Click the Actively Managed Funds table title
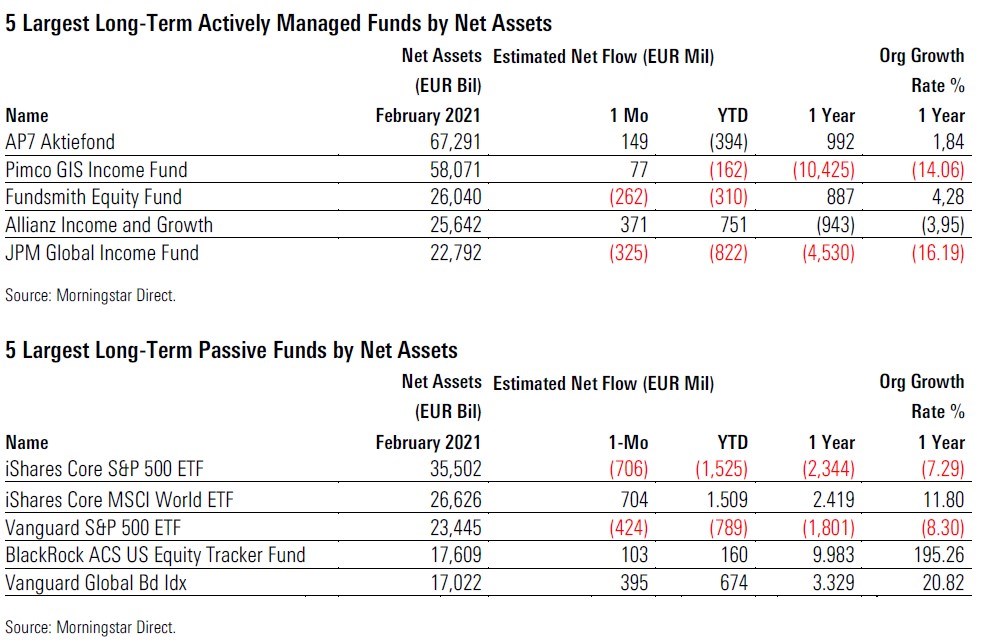The height and width of the screenshot is (642, 981). point(279,22)
